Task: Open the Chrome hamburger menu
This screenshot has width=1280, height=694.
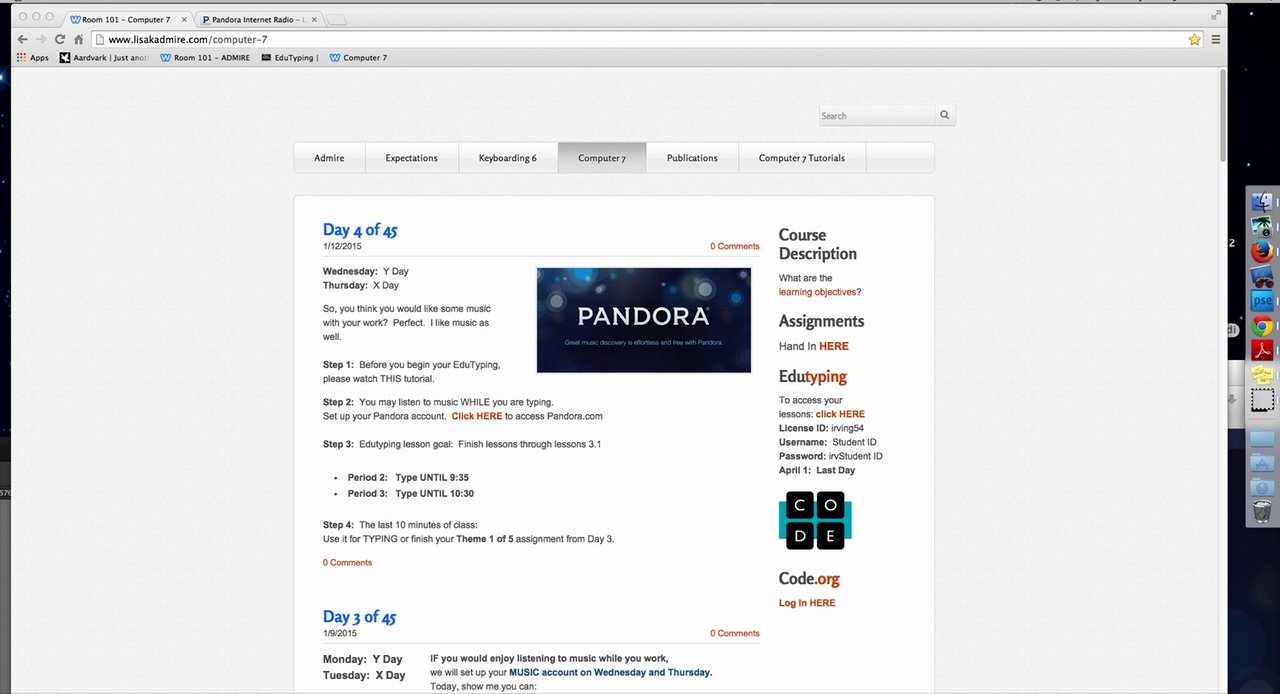Action: click(1216, 39)
